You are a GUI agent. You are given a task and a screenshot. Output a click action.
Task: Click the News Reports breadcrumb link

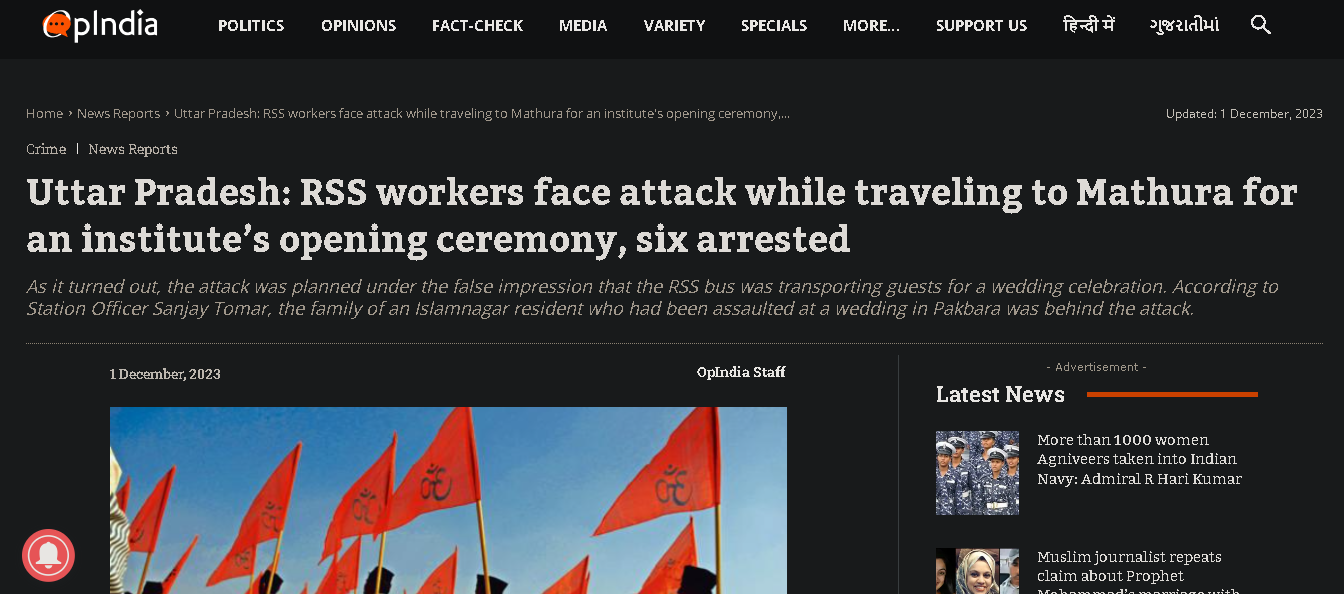[x=118, y=114]
